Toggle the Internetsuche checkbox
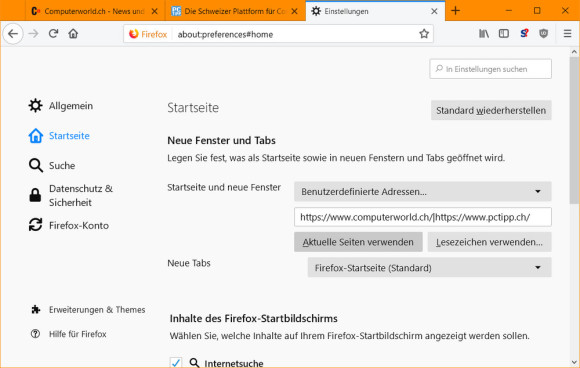This screenshot has height=368, width=580. [x=176, y=362]
